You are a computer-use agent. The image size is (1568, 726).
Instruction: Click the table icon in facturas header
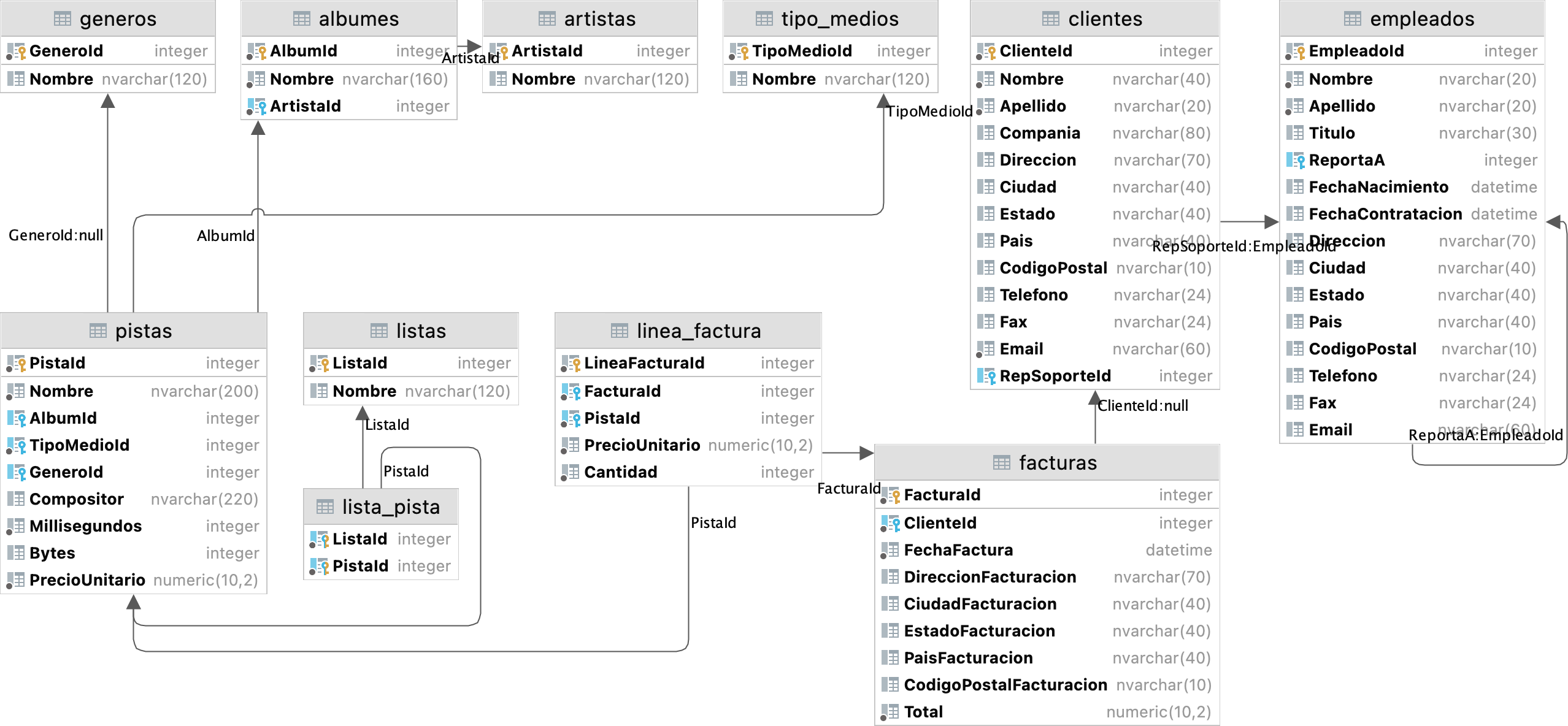[1001, 462]
